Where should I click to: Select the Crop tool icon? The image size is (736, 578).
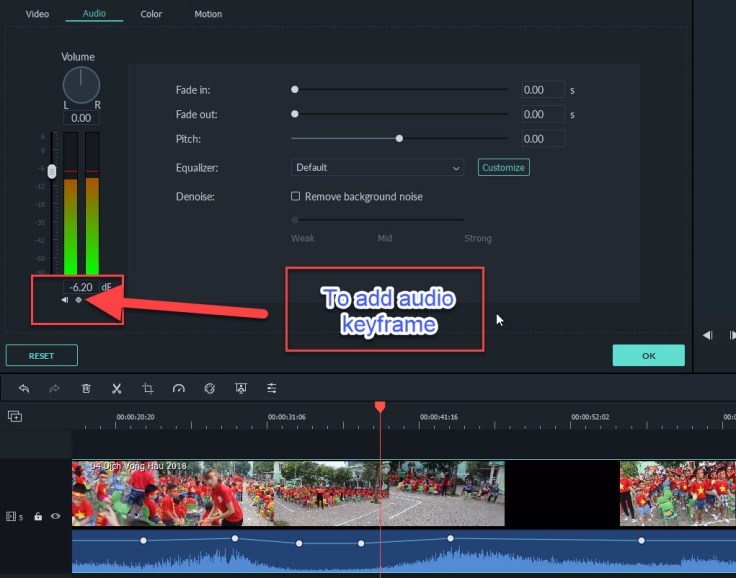pyautogui.click(x=148, y=388)
